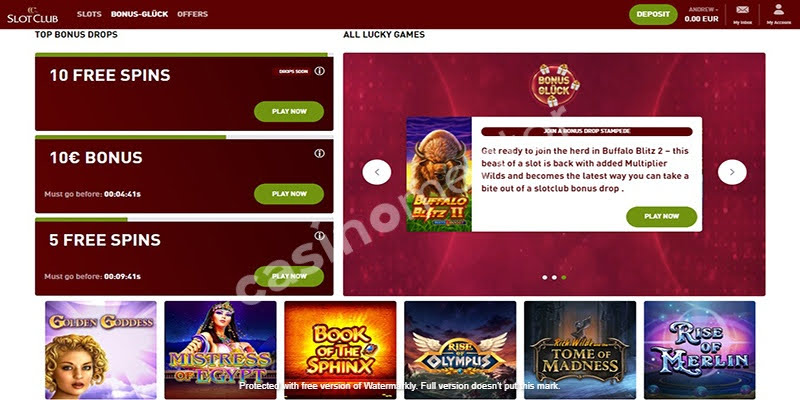Screen dimensions: 800x400
Task: Open the Rise of Merlin game thumbnail
Action: click(699, 349)
